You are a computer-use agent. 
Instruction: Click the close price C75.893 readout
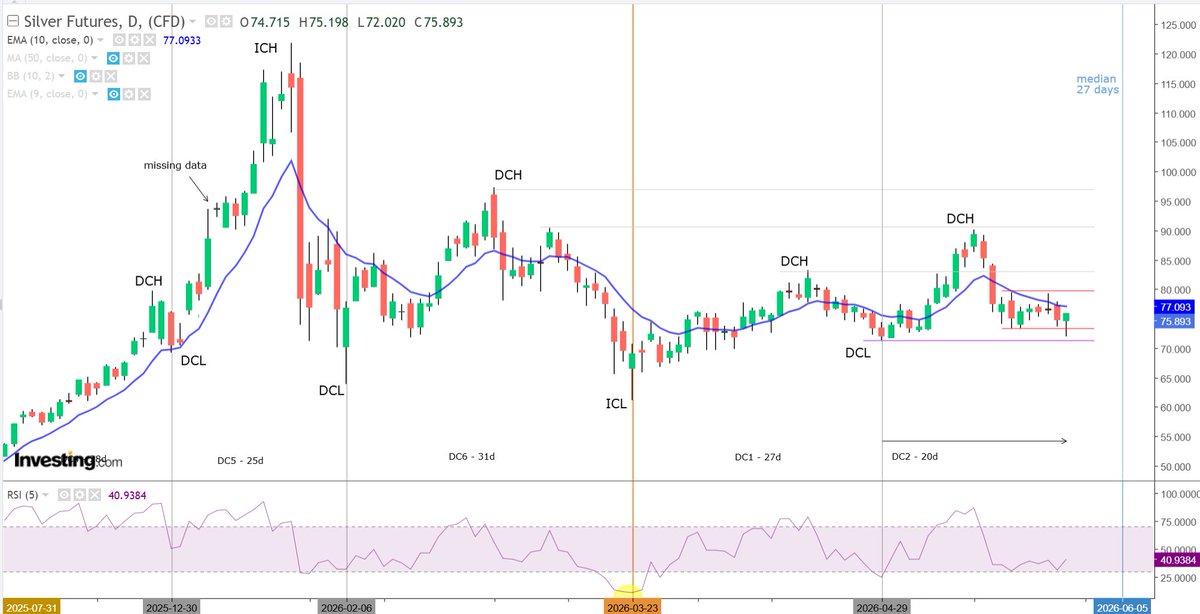[441, 22]
